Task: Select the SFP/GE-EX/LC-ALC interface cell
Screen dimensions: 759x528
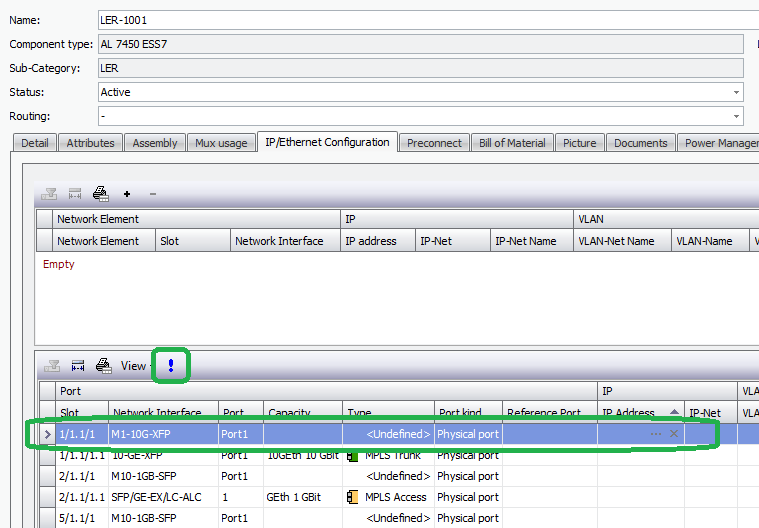Action: [x=163, y=497]
